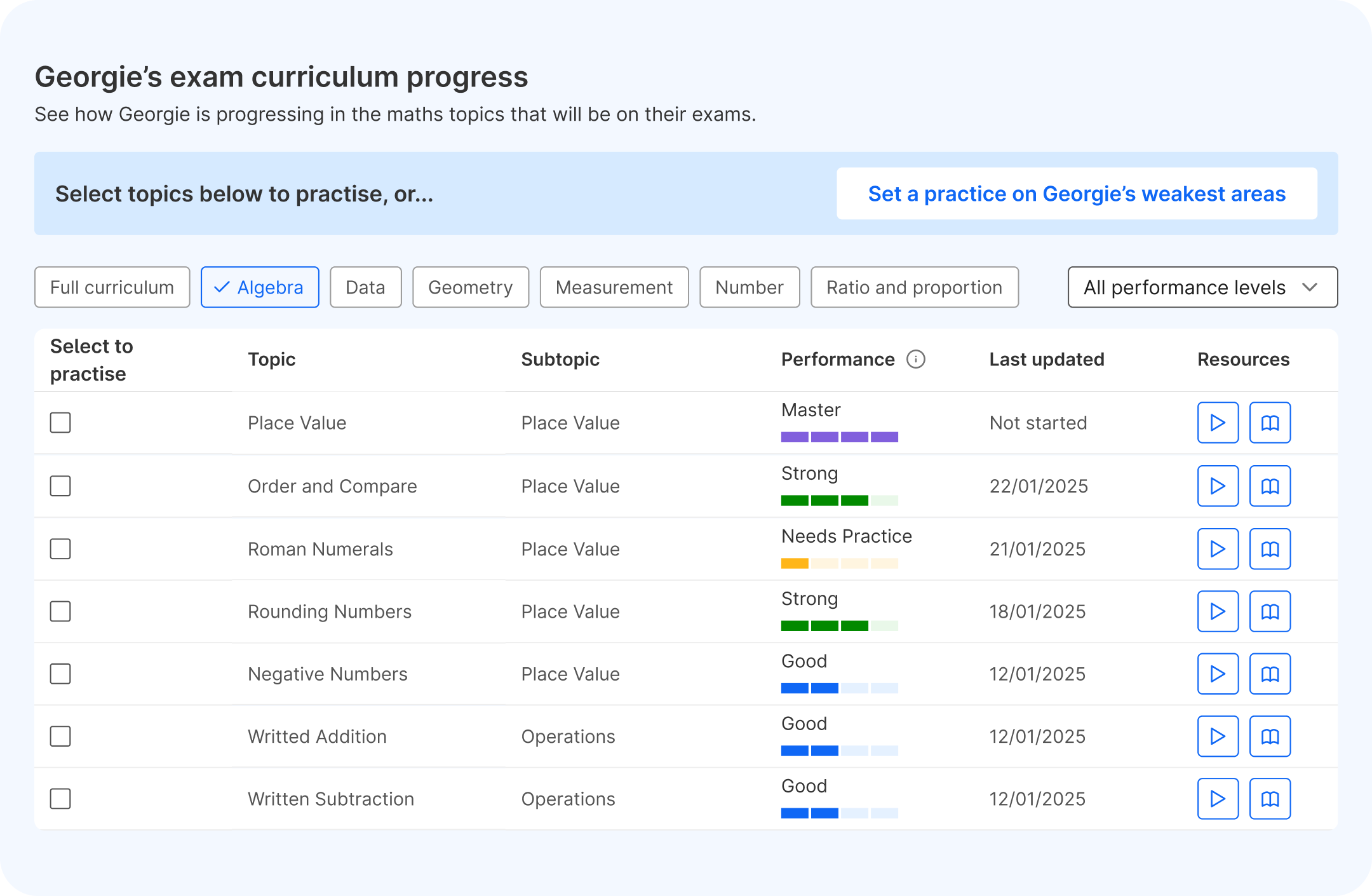
Task: Click the Last updated column header
Action: tap(1046, 360)
